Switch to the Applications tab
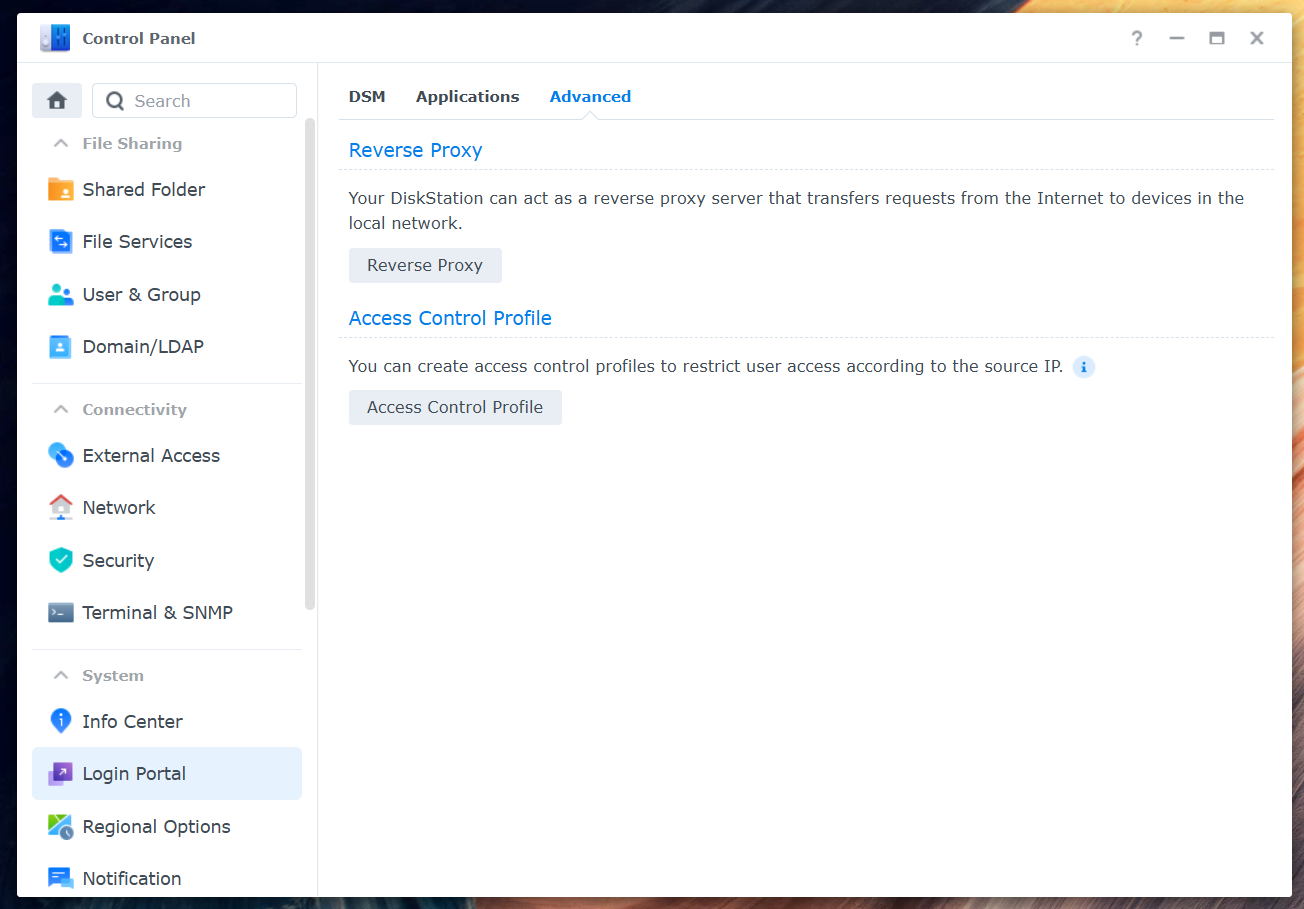 pos(467,96)
